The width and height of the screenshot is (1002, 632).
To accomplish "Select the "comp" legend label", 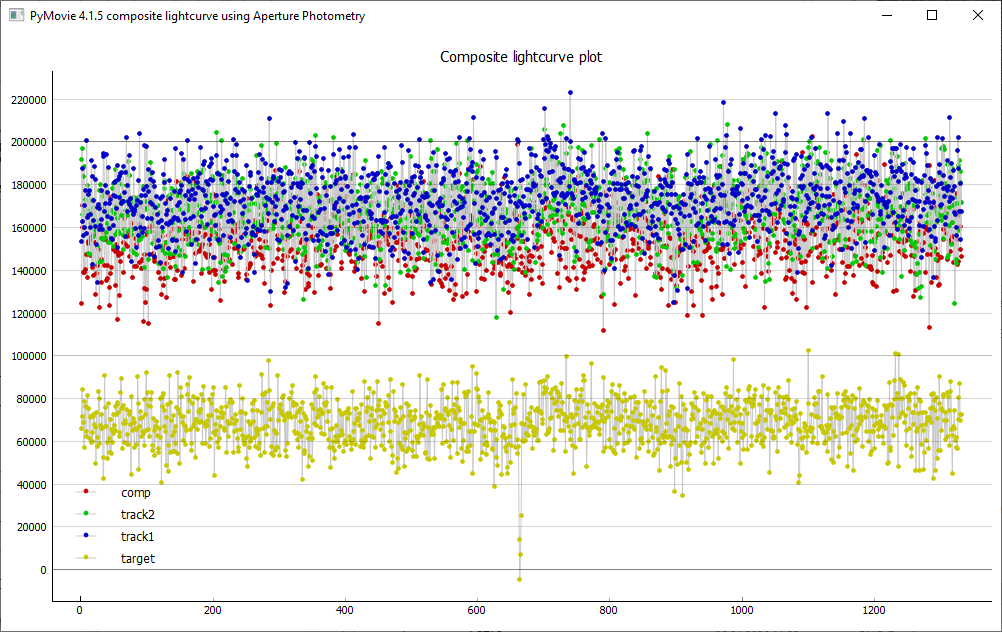I will [135, 492].
